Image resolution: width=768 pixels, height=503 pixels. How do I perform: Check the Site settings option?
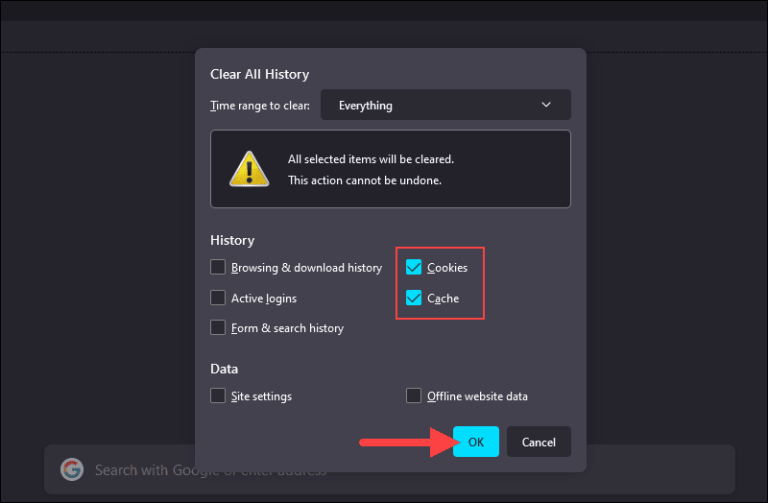coord(218,396)
